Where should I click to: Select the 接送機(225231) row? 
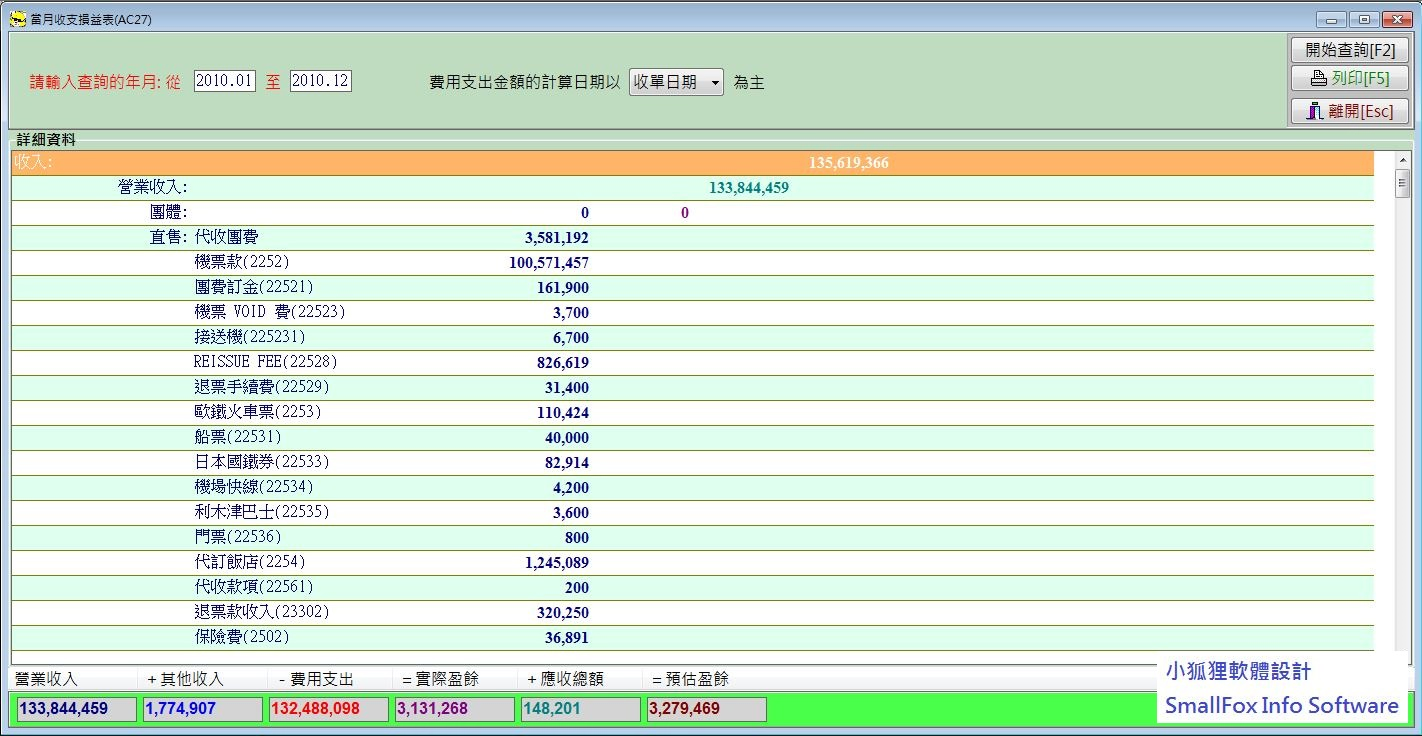pos(692,338)
